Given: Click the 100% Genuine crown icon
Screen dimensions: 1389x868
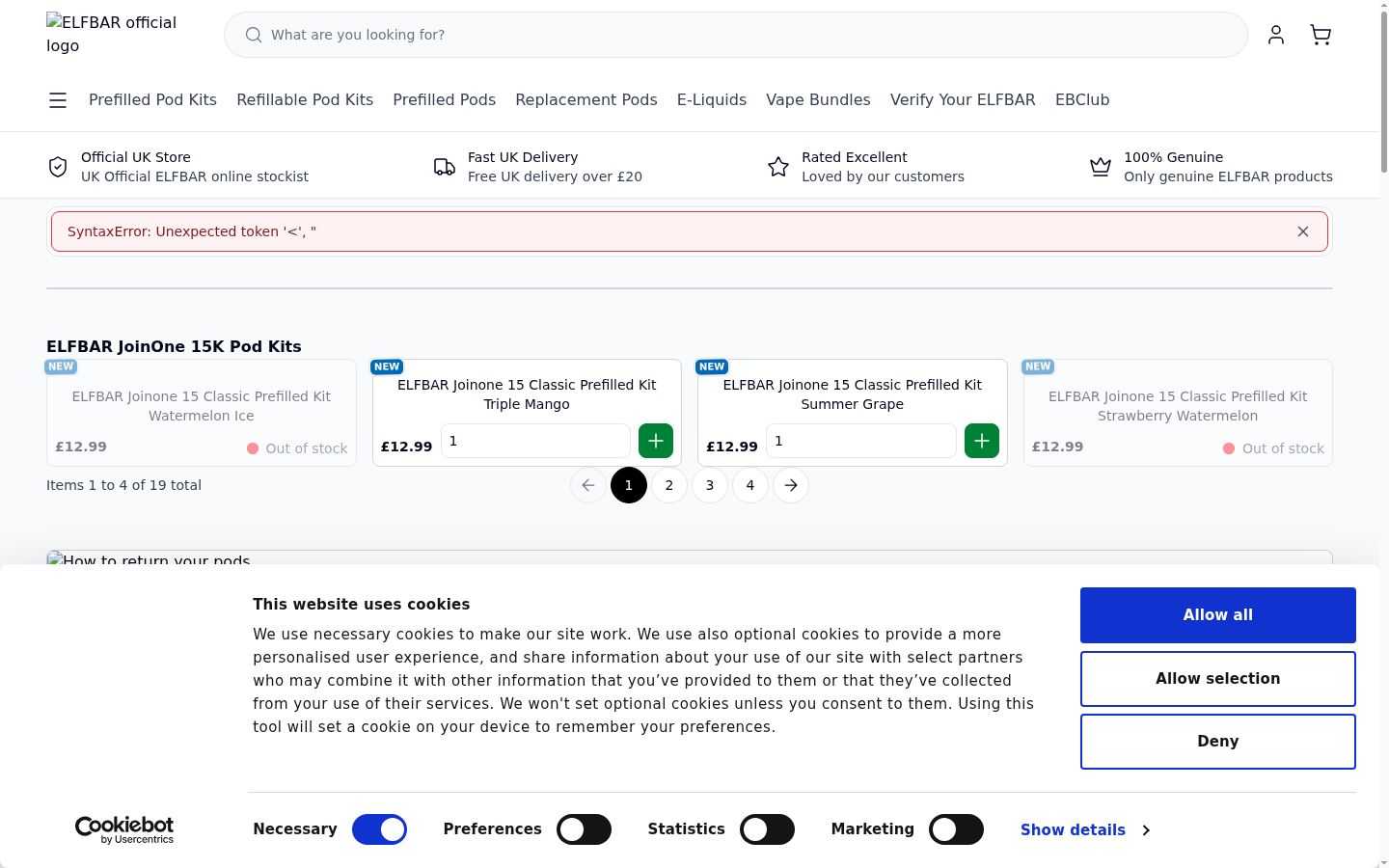Looking at the screenshot, I should coord(1101,167).
